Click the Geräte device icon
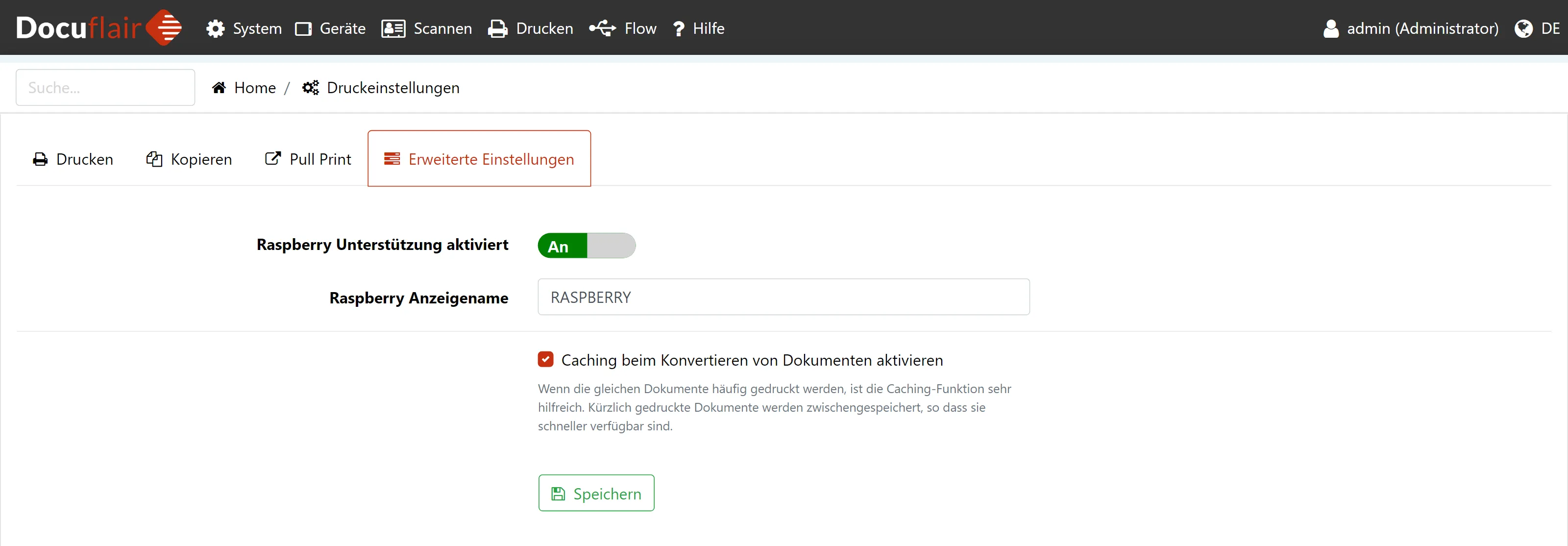 click(303, 28)
